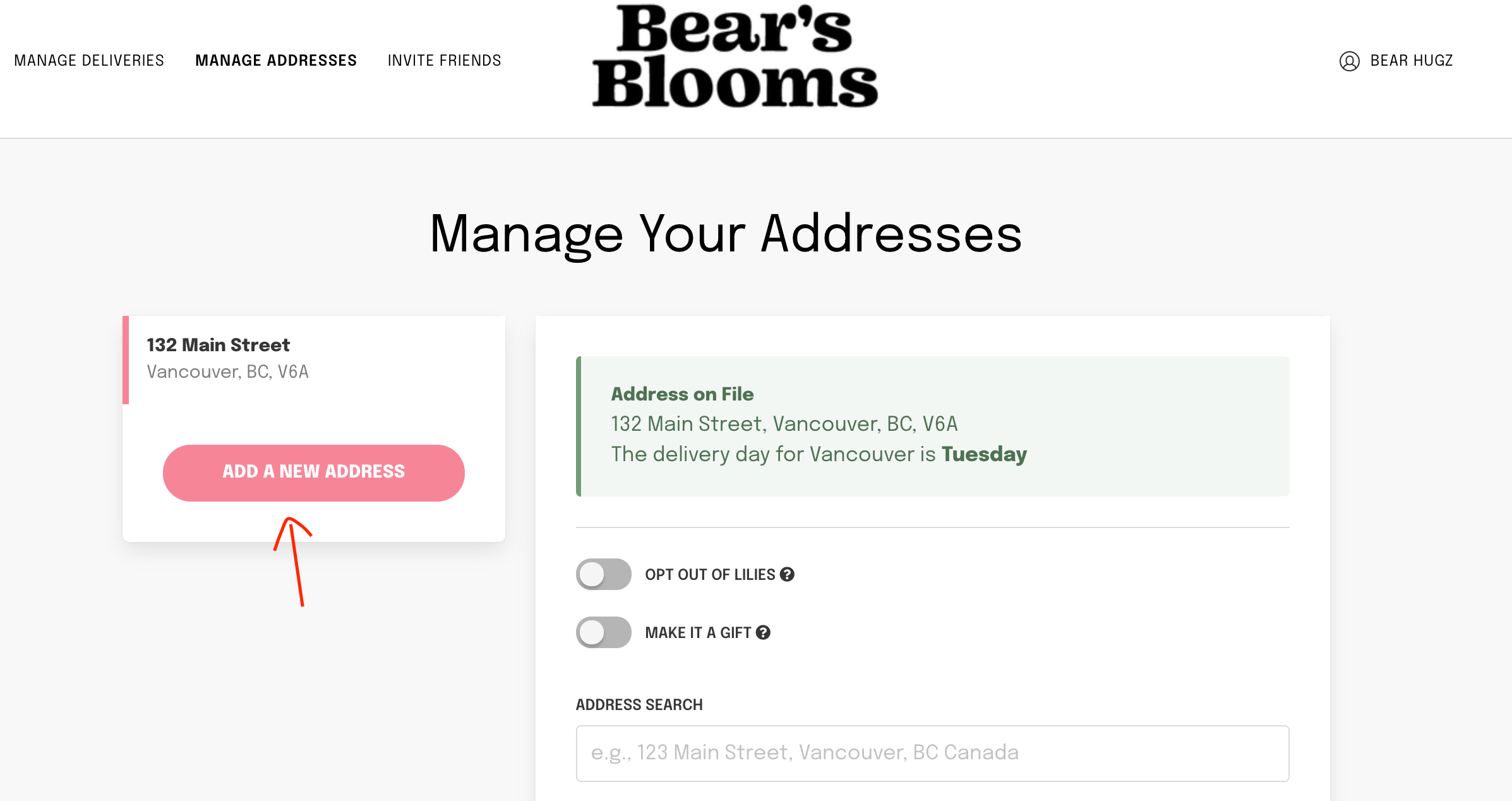Focus the Address Search input field
This screenshot has height=801, width=1512.
point(932,753)
